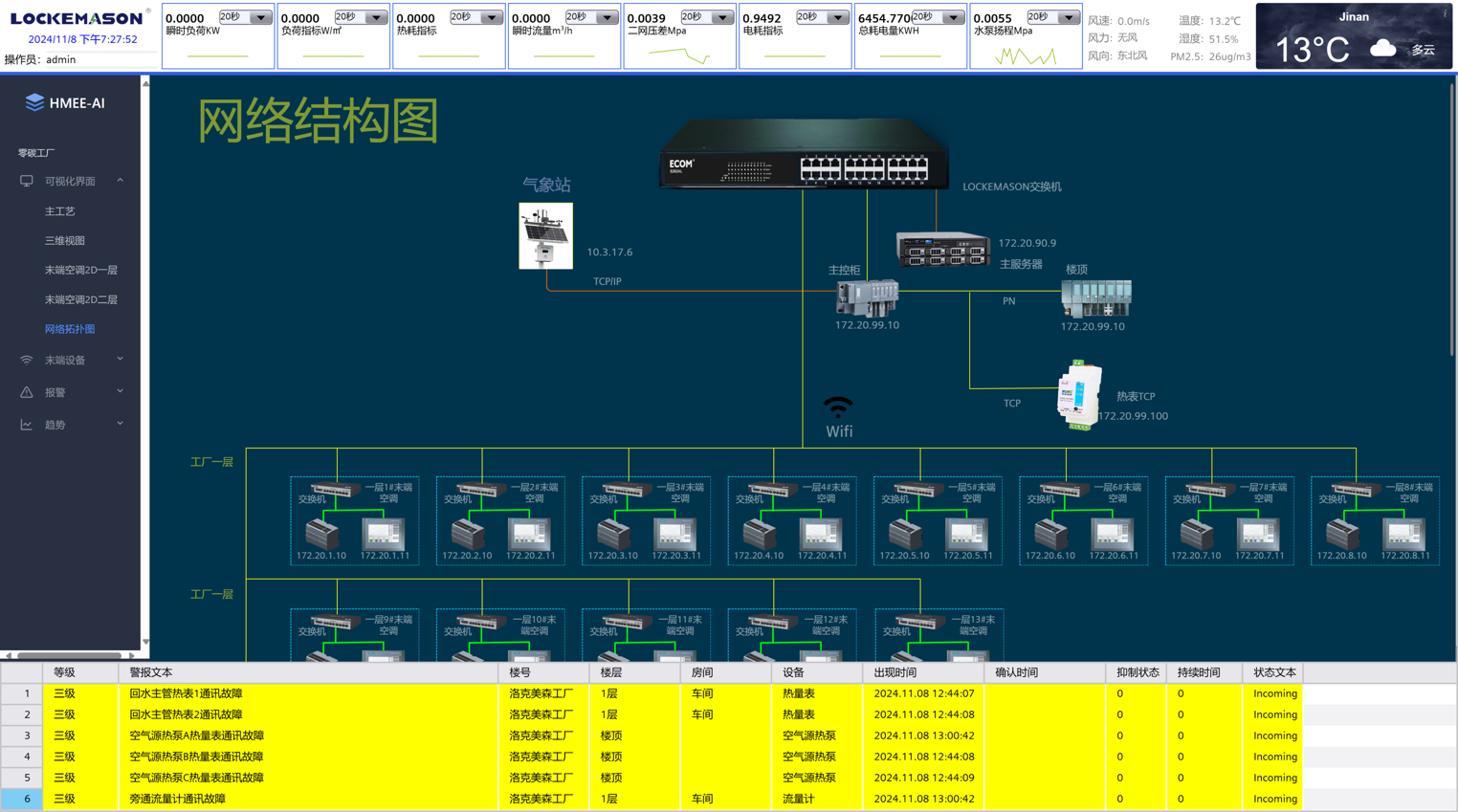
Task: Click the main server rack icon
Action: click(941, 250)
